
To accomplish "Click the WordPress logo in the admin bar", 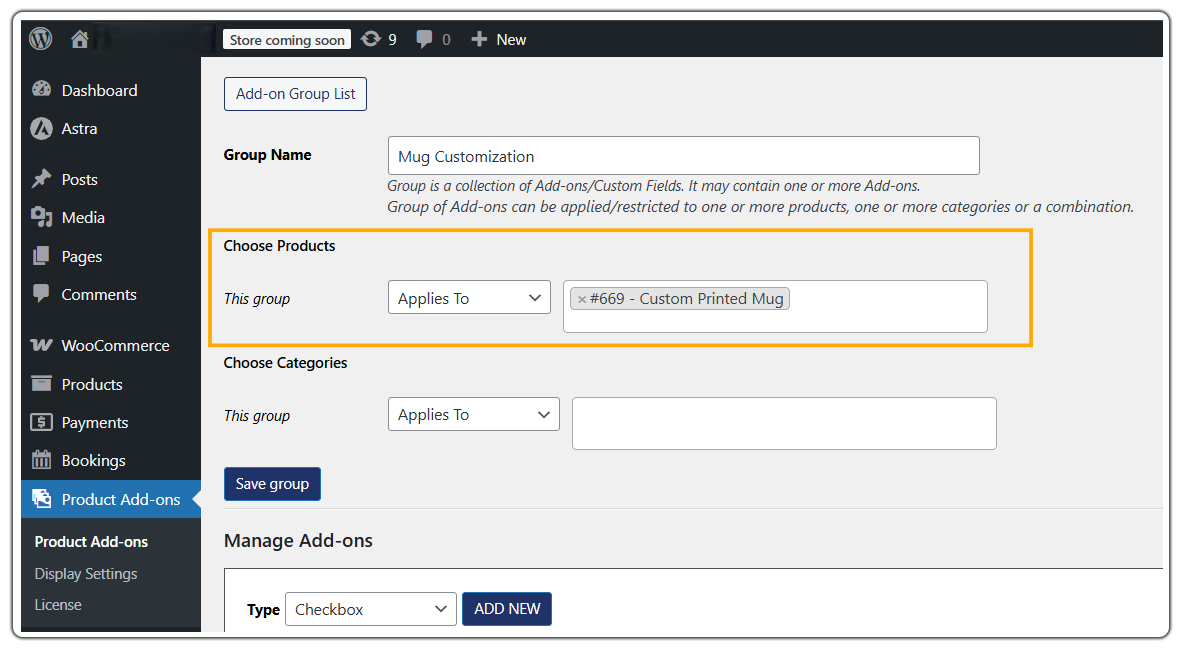I will click(x=40, y=39).
